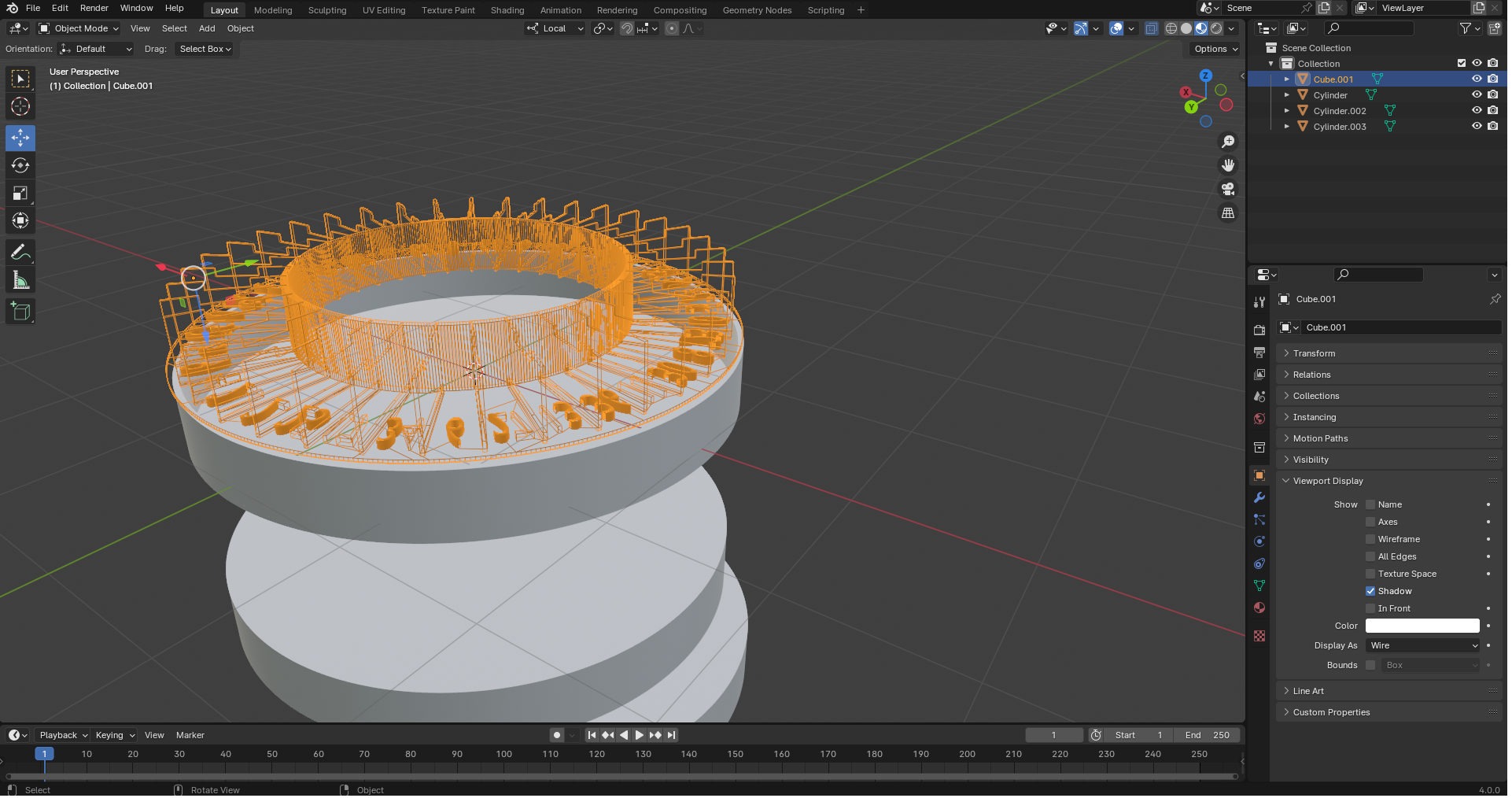Open the Select Box drag dropdown

(206, 49)
